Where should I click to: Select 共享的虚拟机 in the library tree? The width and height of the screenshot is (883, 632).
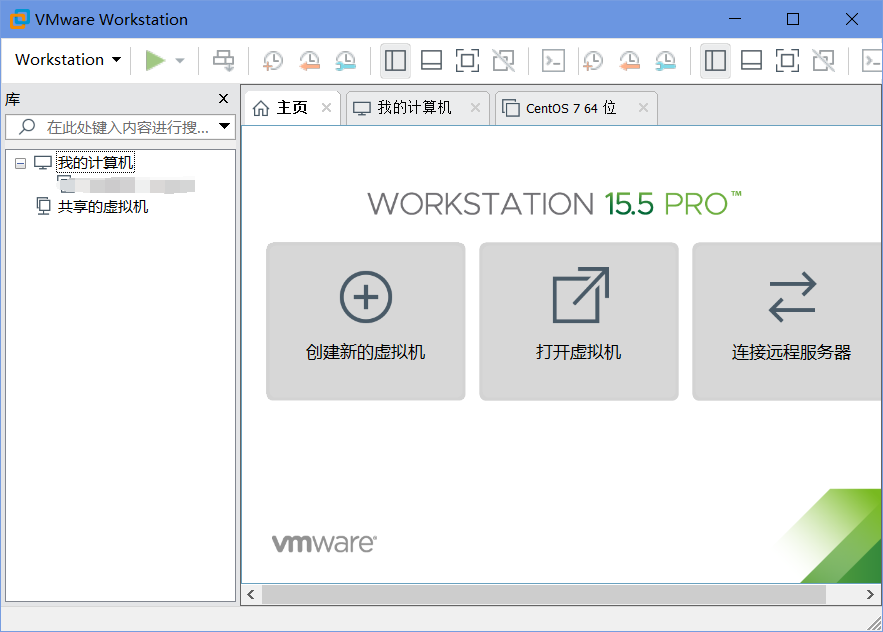pyautogui.click(x=103, y=207)
